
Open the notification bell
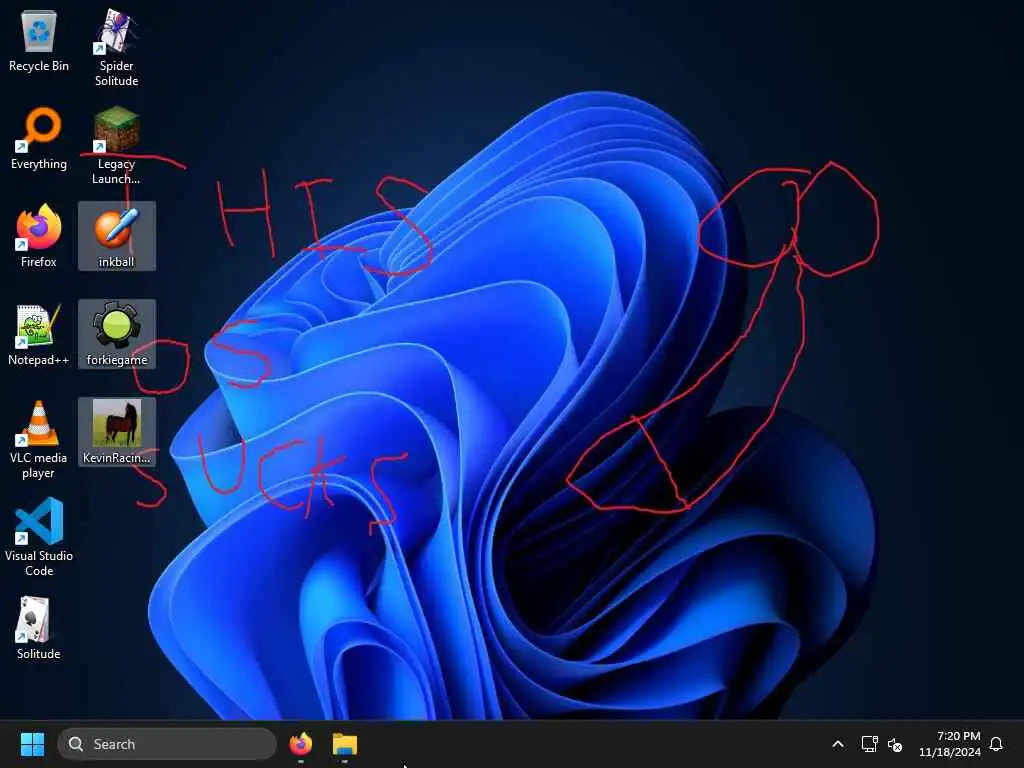pyautogui.click(x=996, y=744)
